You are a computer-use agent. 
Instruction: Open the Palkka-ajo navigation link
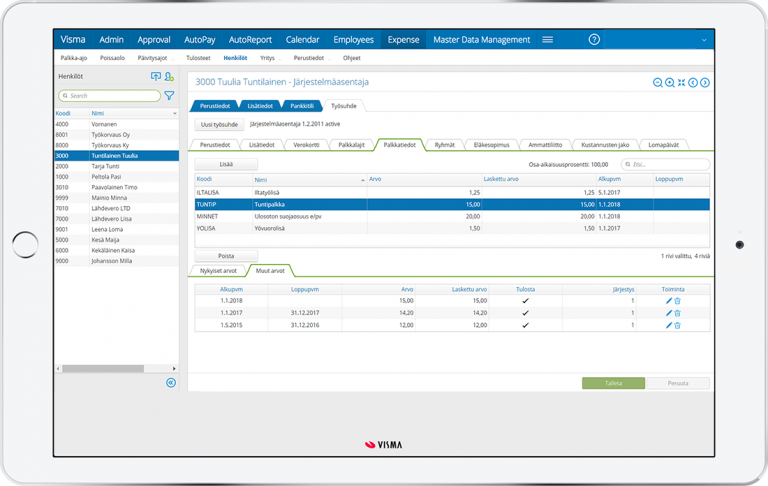point(73,58)
